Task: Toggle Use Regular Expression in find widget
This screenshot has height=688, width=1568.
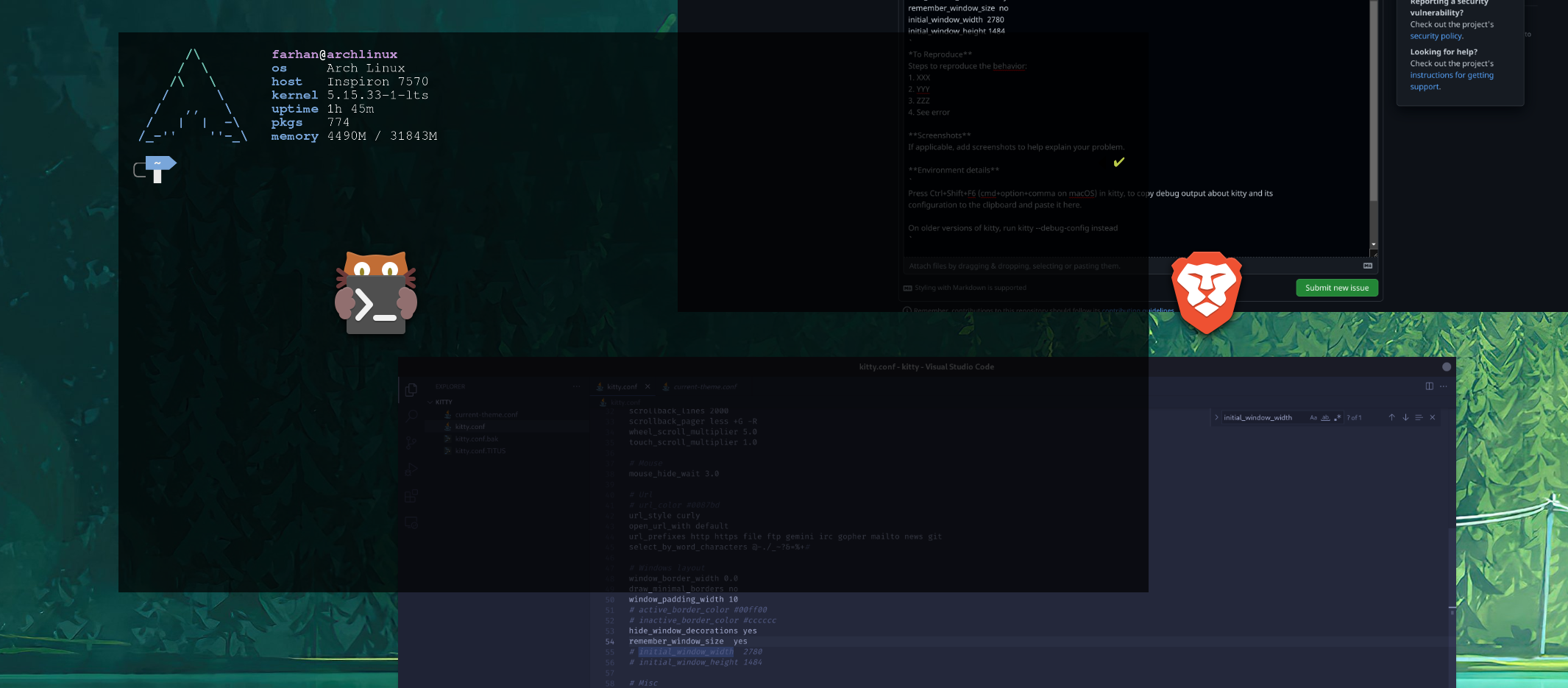Action: [1337, 417]
